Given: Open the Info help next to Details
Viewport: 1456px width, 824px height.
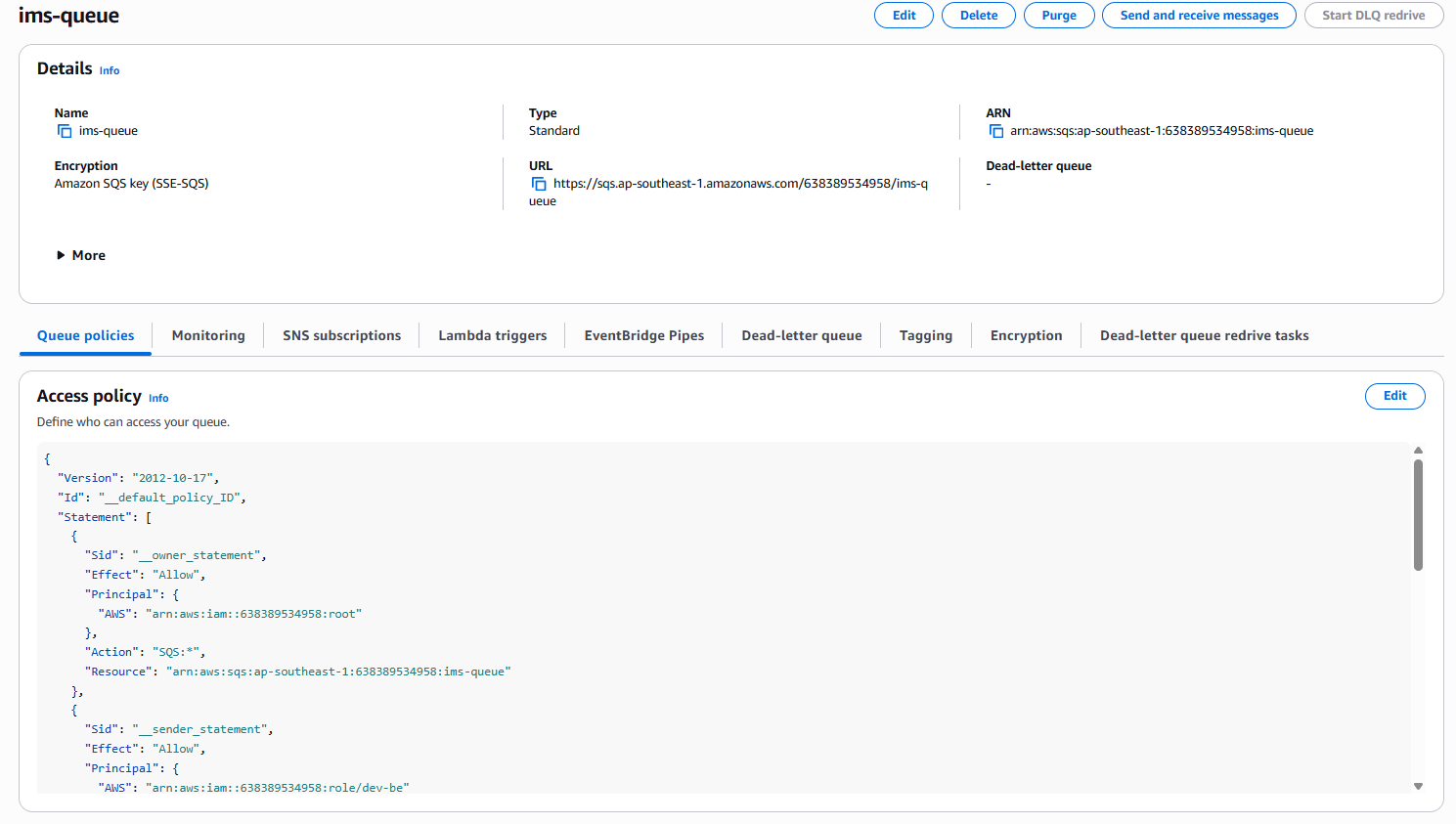Looking at the screenshot, I should coord(109,69).
